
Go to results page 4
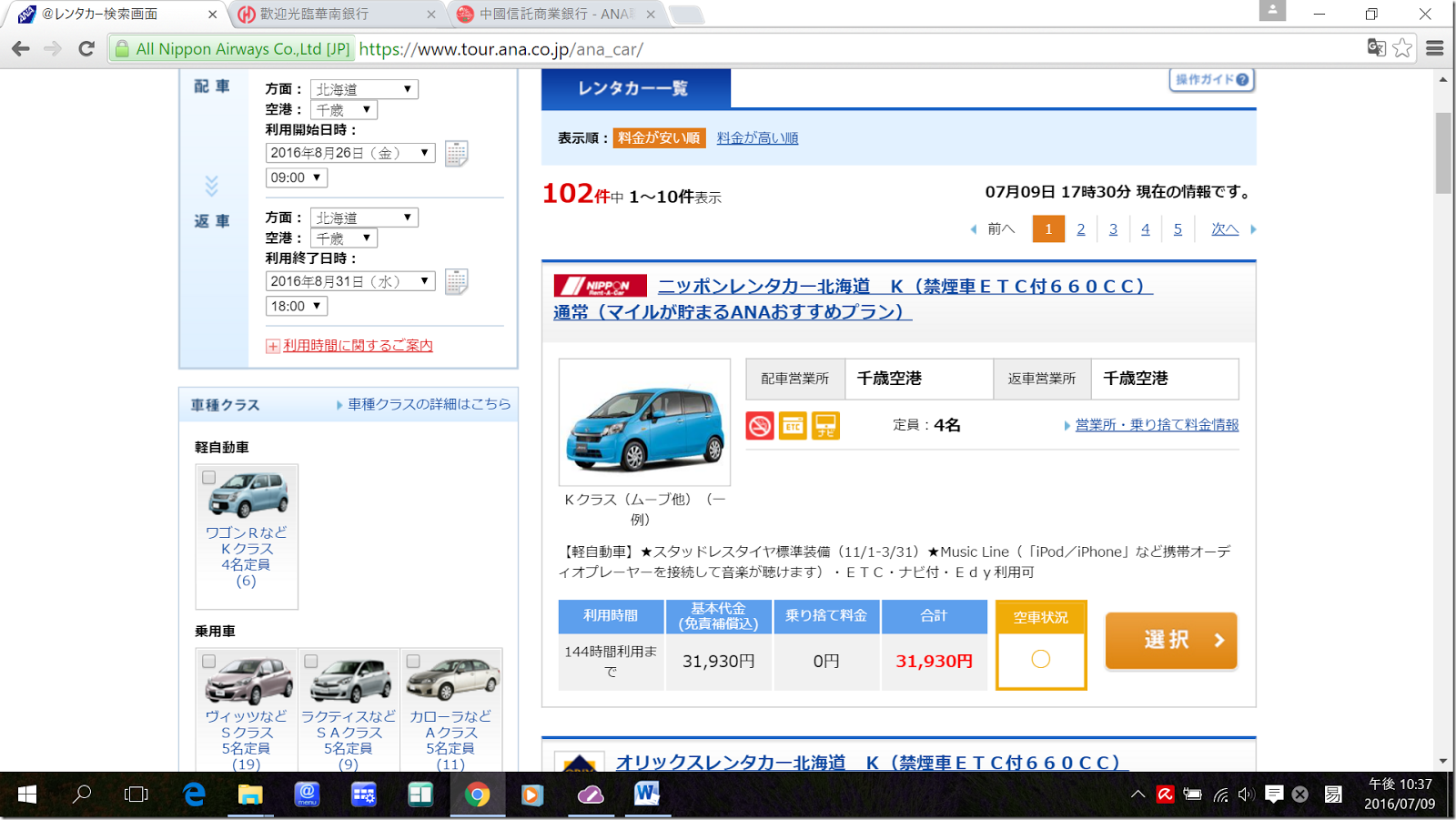(1146, 229)
